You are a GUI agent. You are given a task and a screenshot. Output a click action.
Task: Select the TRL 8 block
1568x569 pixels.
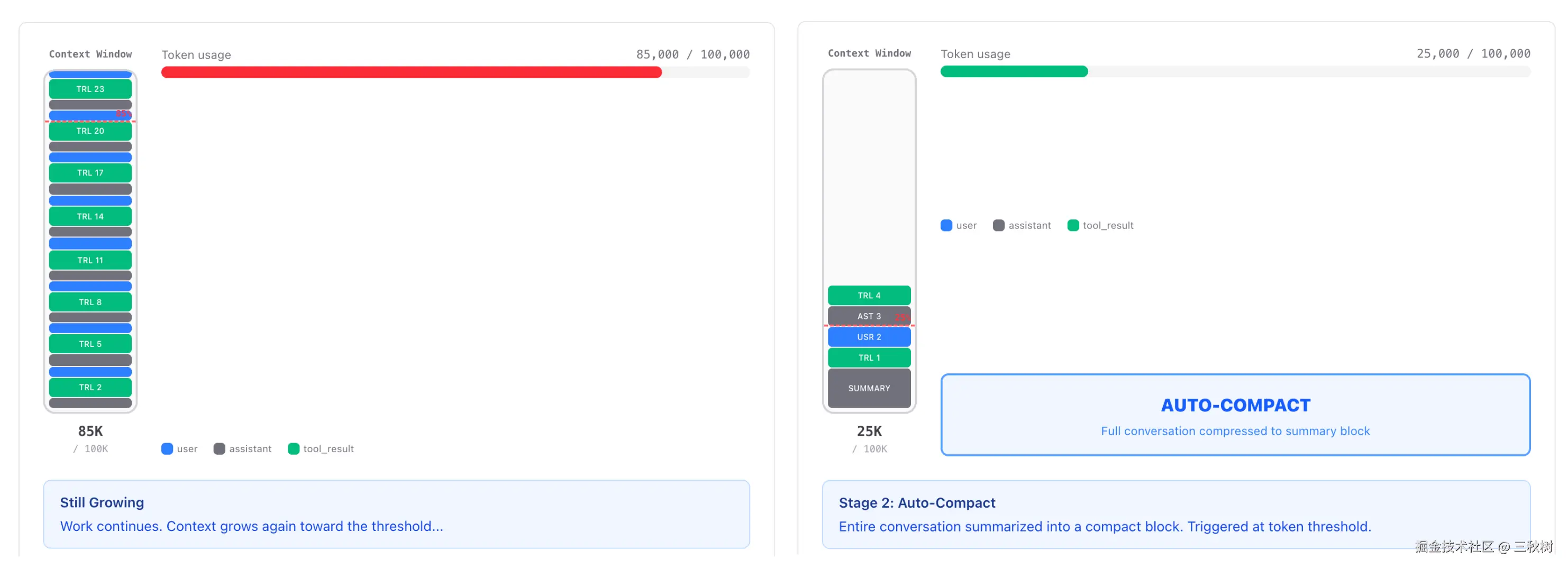point(90,302)
